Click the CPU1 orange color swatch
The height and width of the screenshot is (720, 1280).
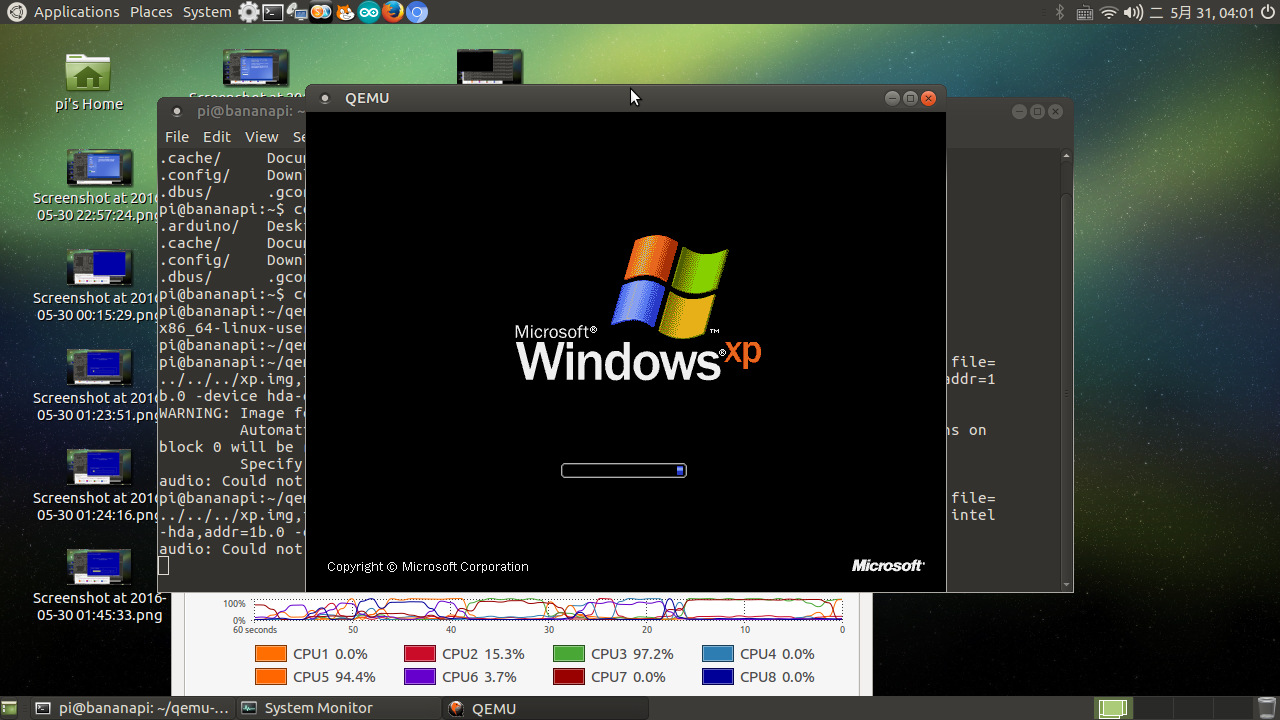[x=271, y=654]
